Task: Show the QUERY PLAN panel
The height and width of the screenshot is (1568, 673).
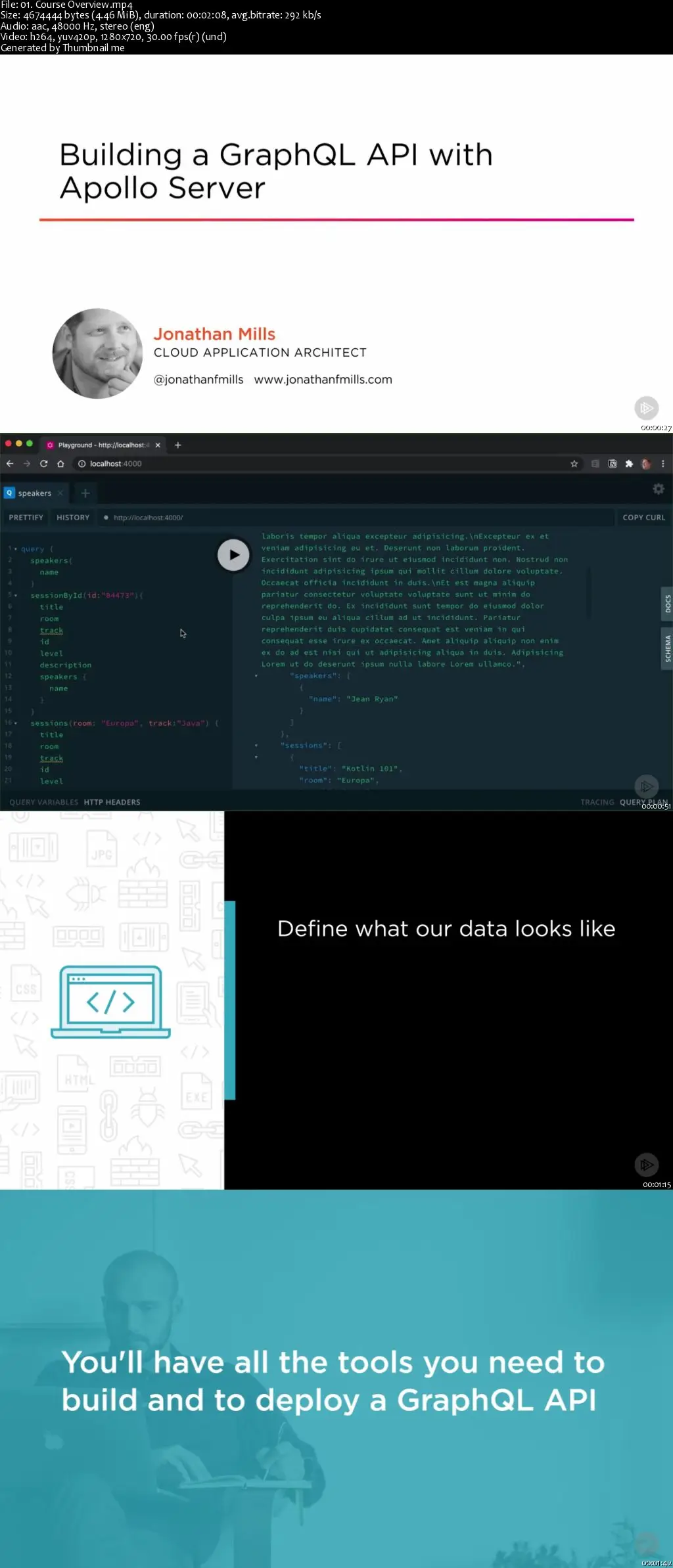Action: [x=643, y=802]
